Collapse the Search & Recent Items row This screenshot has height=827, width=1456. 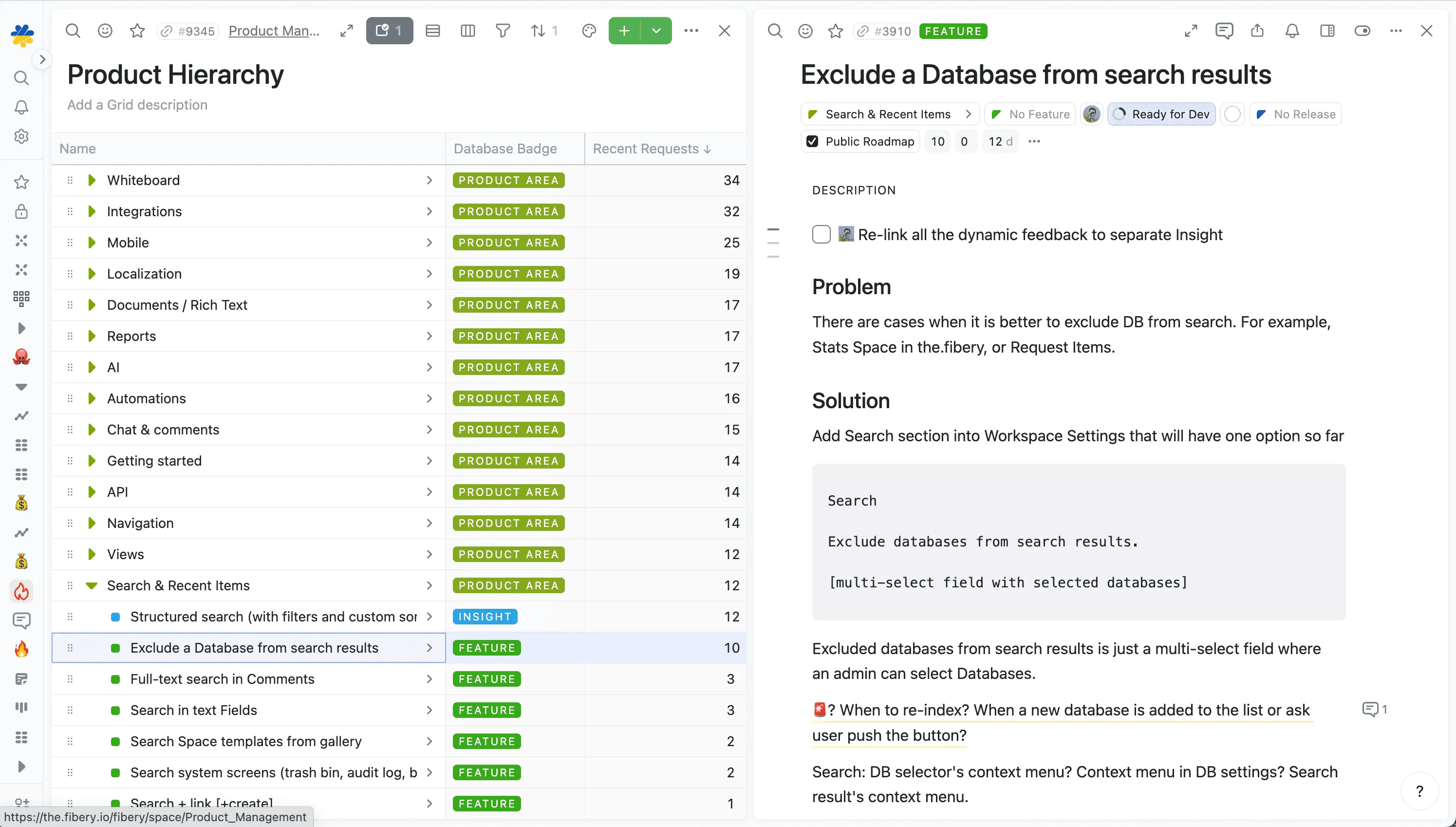coord(92,585)
